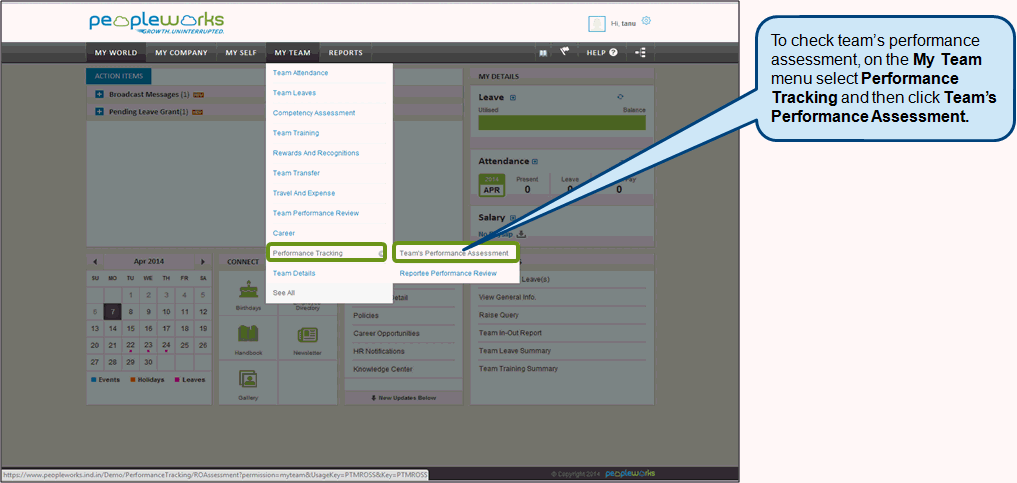Click the green Leave balance bar
The width and height of the screenshot is (1017, 483).
pos(562,123)
